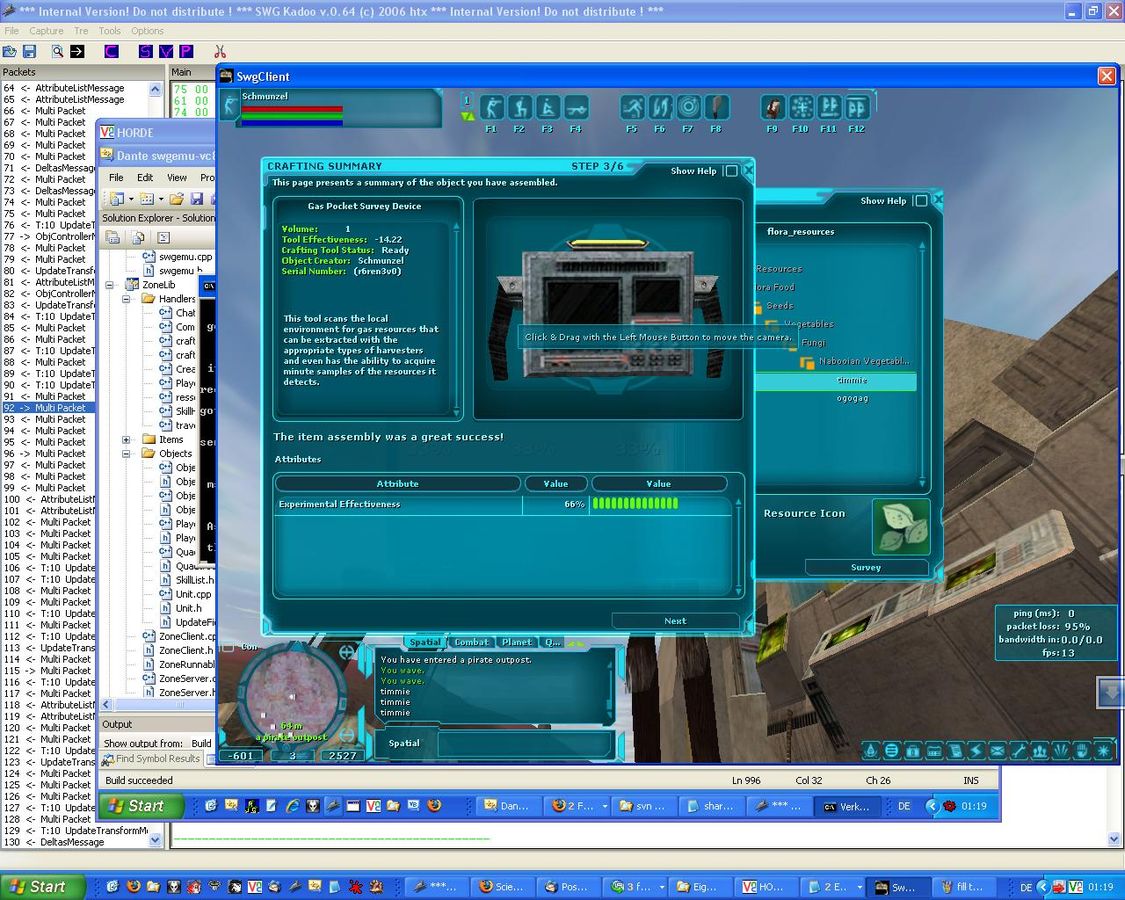Click the F5 running action icon
Image resolution: width=1125 pixels, height=900 pixels.
coord(632,108)
